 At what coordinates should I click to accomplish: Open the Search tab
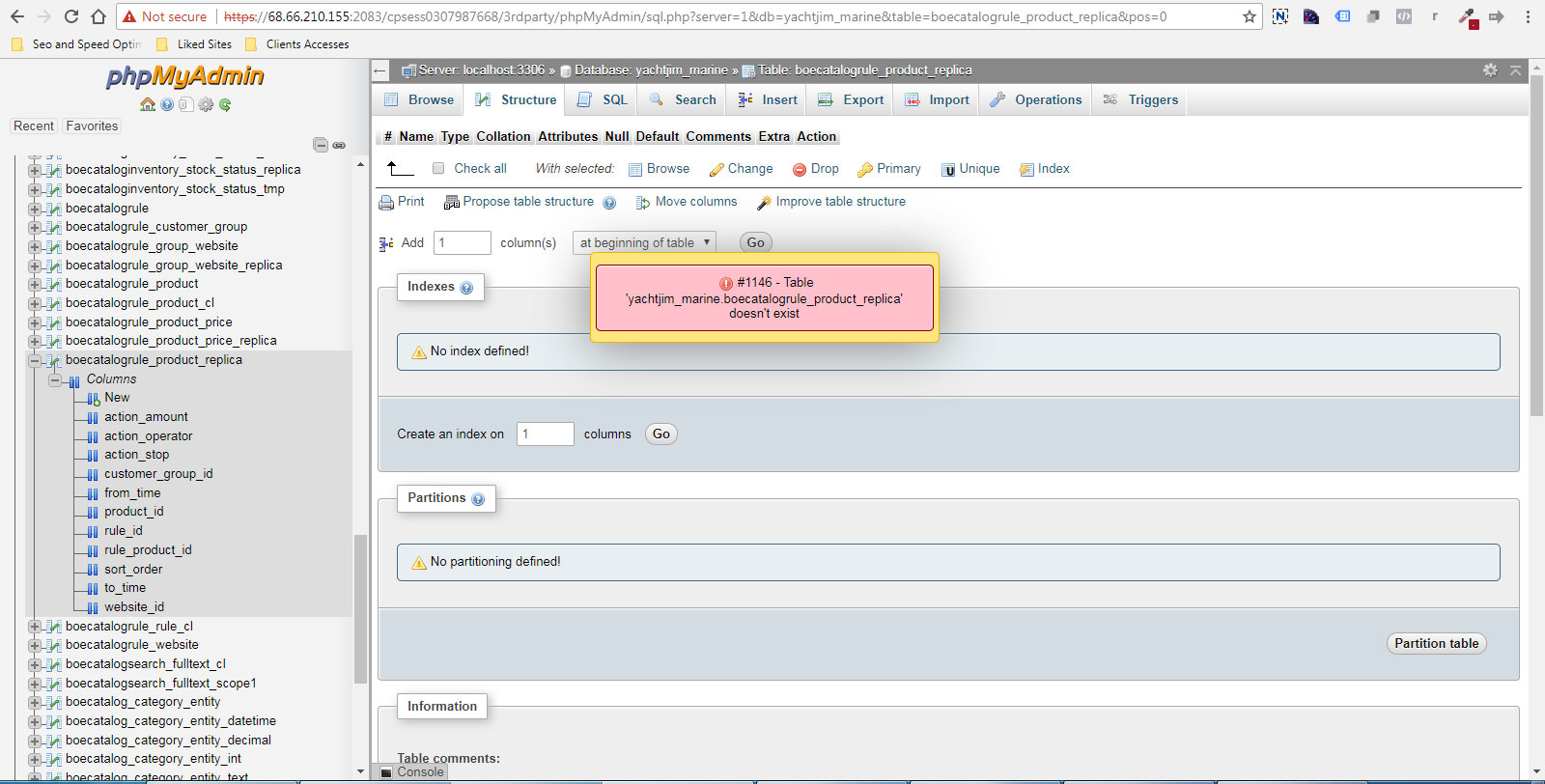[683, 99]
